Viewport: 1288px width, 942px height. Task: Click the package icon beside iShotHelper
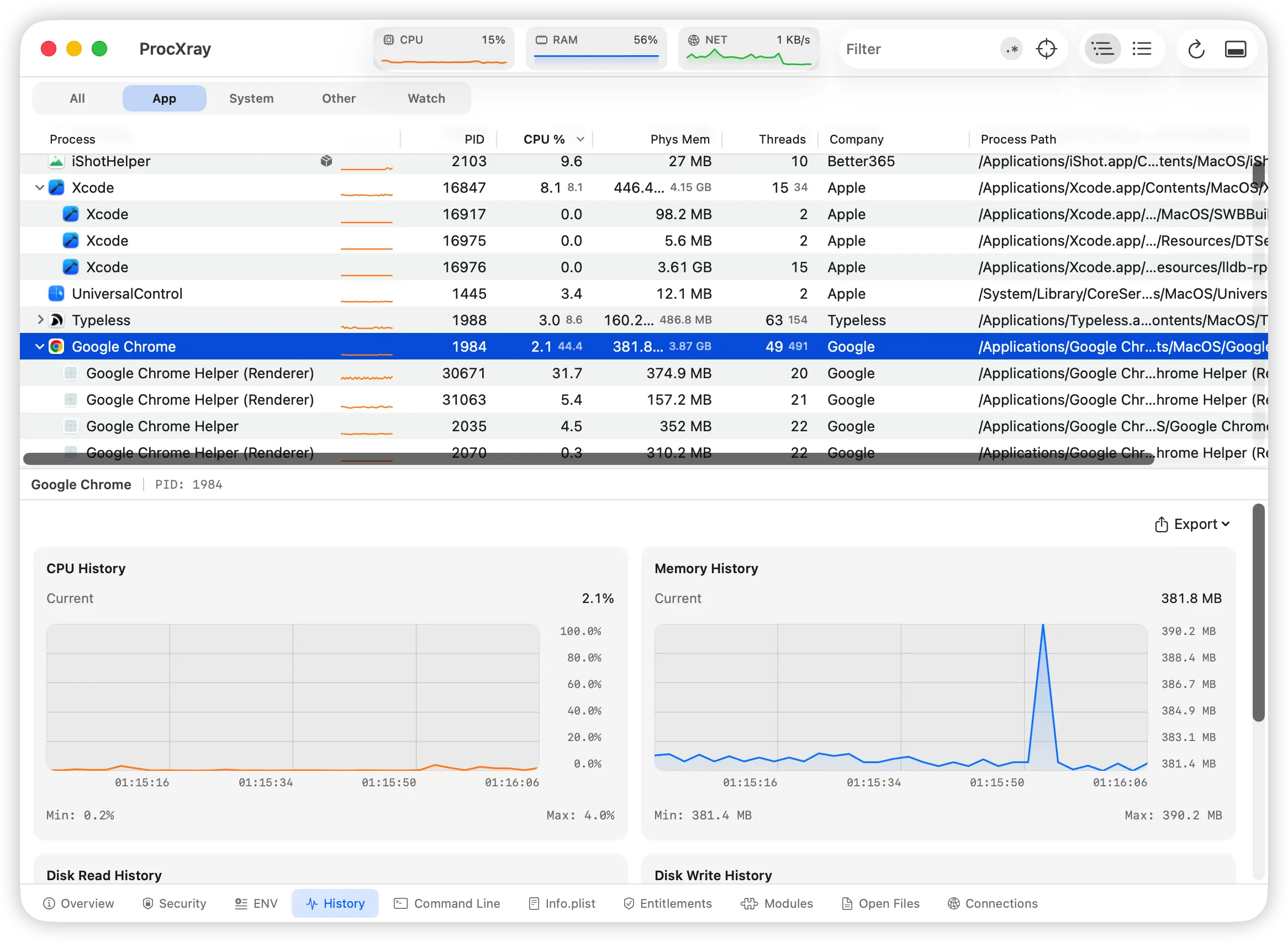pyautogui.click(x=326, y=161)
